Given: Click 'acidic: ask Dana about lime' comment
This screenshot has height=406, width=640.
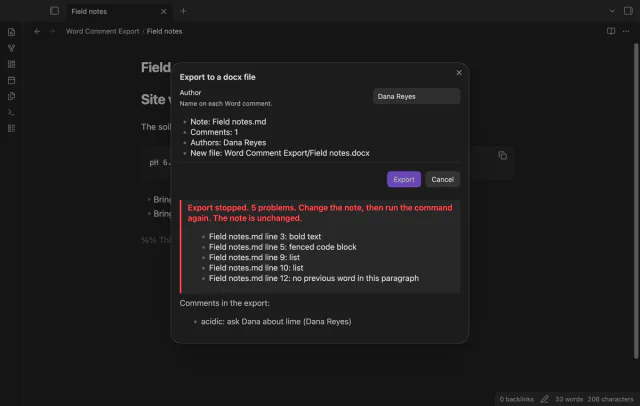Looking at the screenshot, I should (276, 322).
